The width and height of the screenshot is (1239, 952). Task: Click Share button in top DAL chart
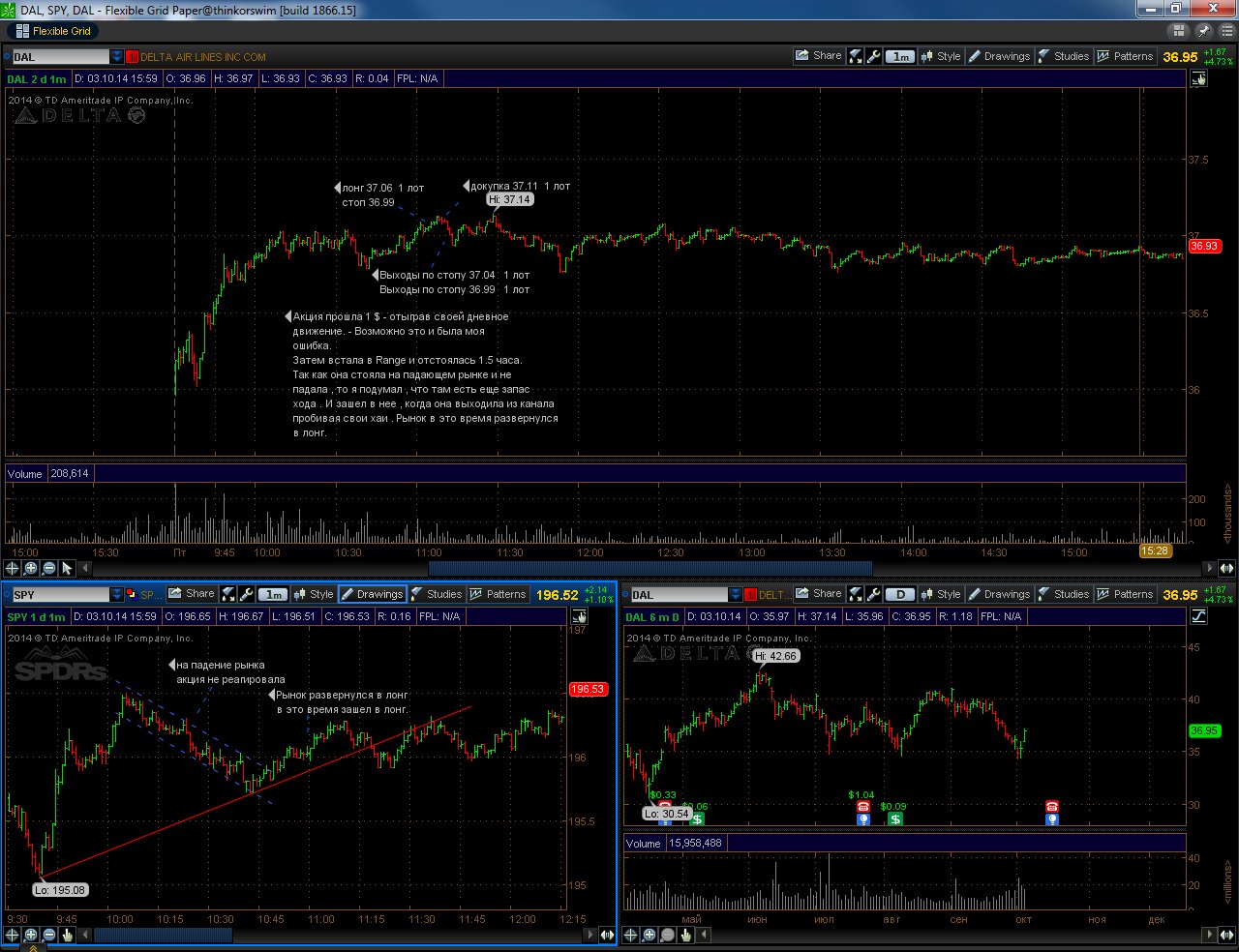(818, 56)
